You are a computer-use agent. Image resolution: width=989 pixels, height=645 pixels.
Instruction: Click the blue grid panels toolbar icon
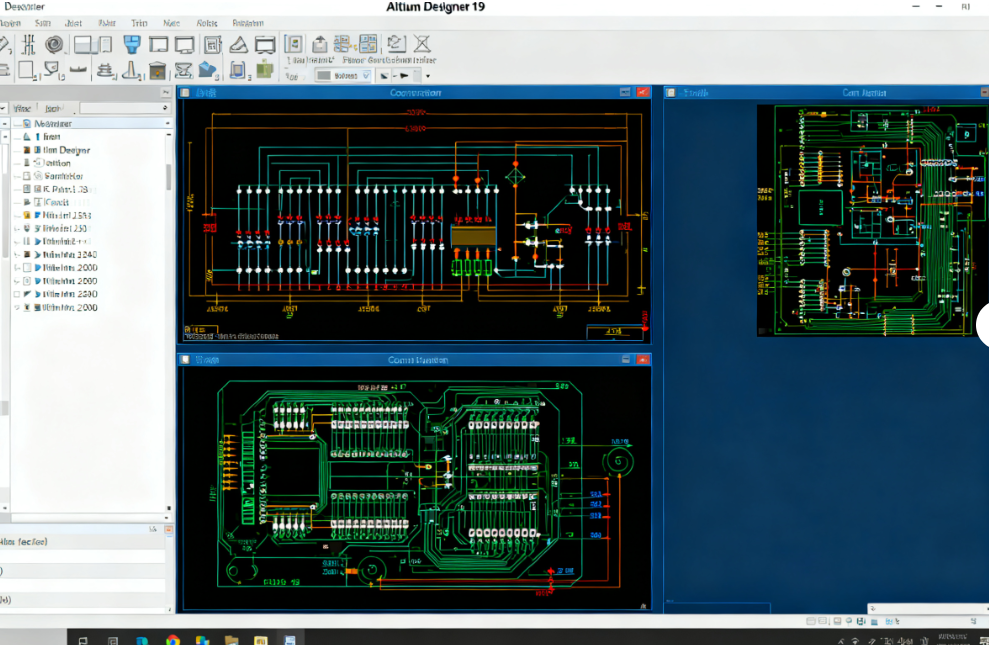pos(368,44)
